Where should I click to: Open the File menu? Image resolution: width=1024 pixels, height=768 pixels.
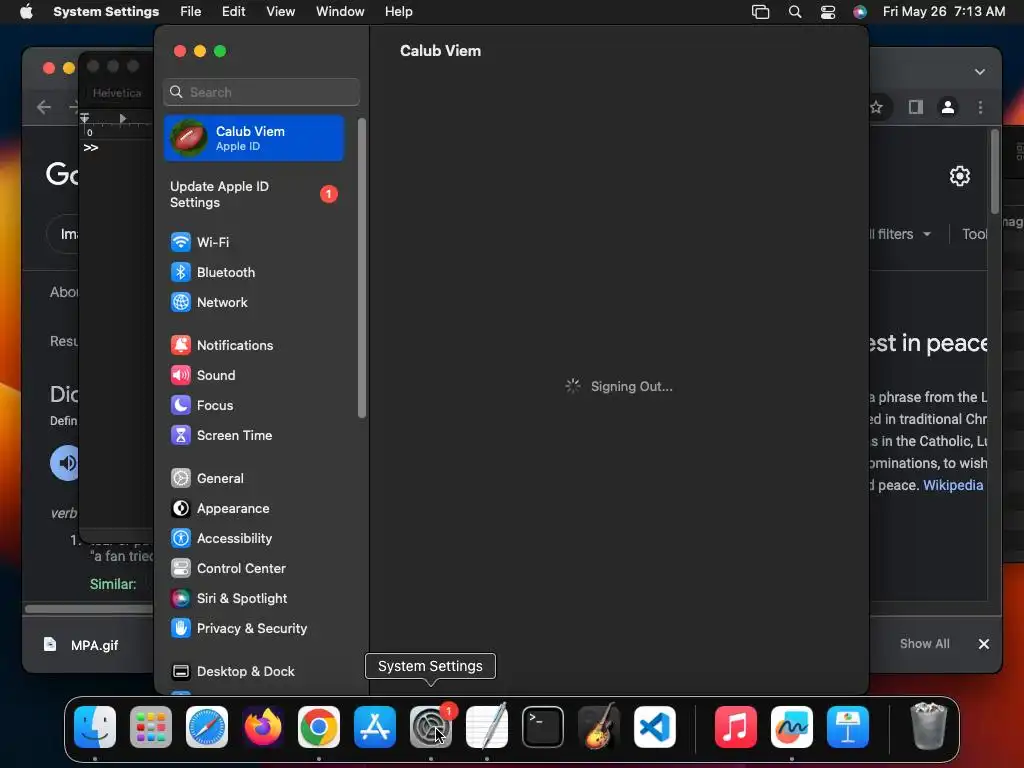(x=191, y=11)
